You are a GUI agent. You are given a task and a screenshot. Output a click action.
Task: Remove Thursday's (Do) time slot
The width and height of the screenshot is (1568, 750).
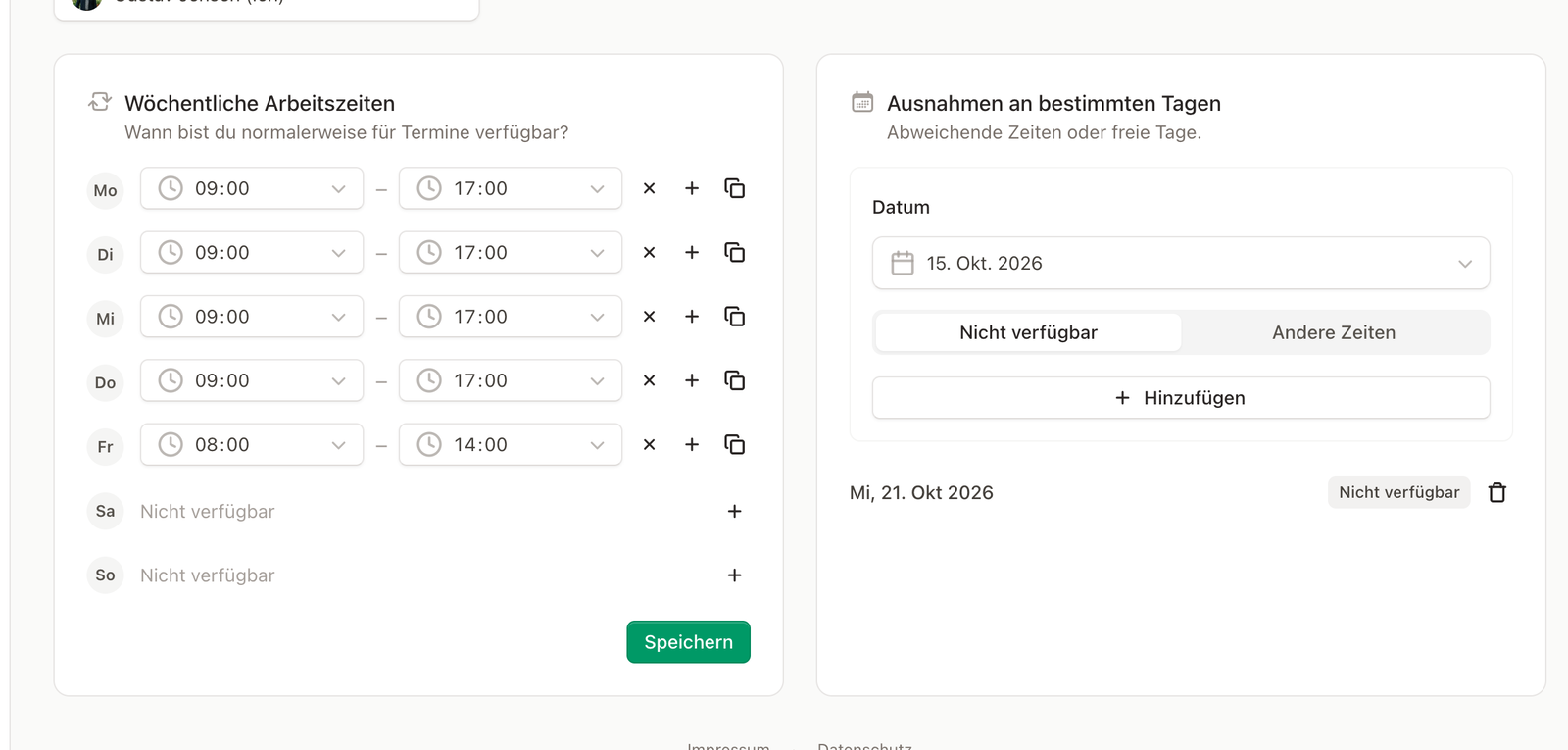coord(649,380)
